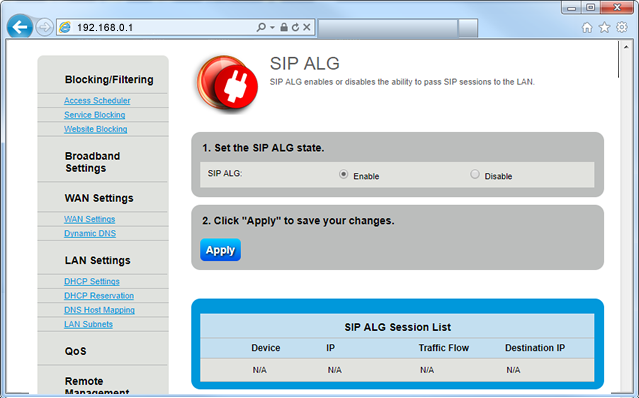Select the open browser tab
The height and width of the screenshot is (398, 639).
click(x=387, y=29)
